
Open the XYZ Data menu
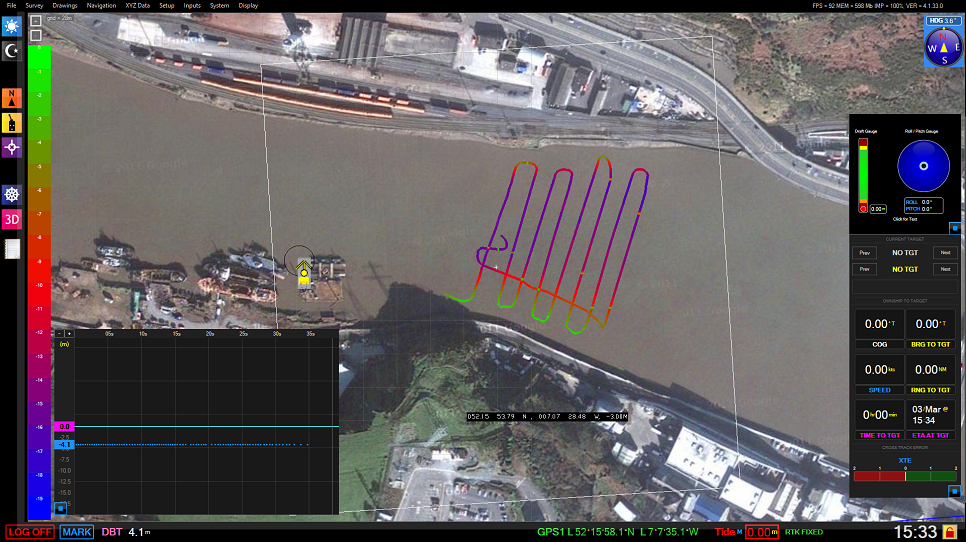click(x=137, y=5)
